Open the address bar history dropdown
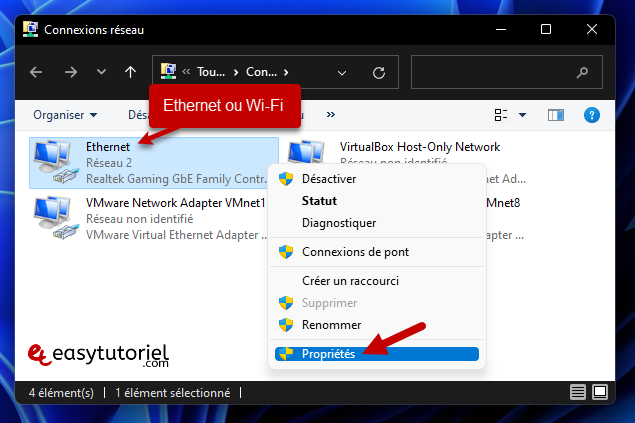635x423 pixels. click(x=342, y=73)
